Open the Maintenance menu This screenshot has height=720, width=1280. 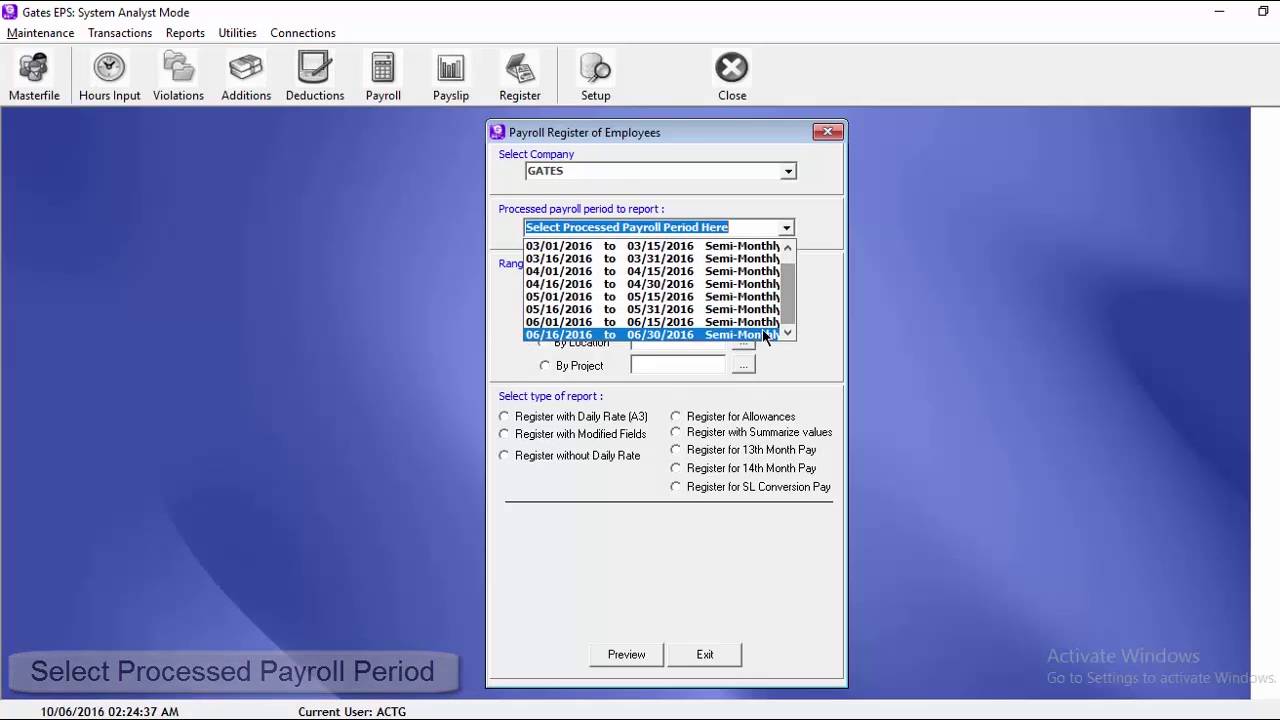(x=40, y=33)
